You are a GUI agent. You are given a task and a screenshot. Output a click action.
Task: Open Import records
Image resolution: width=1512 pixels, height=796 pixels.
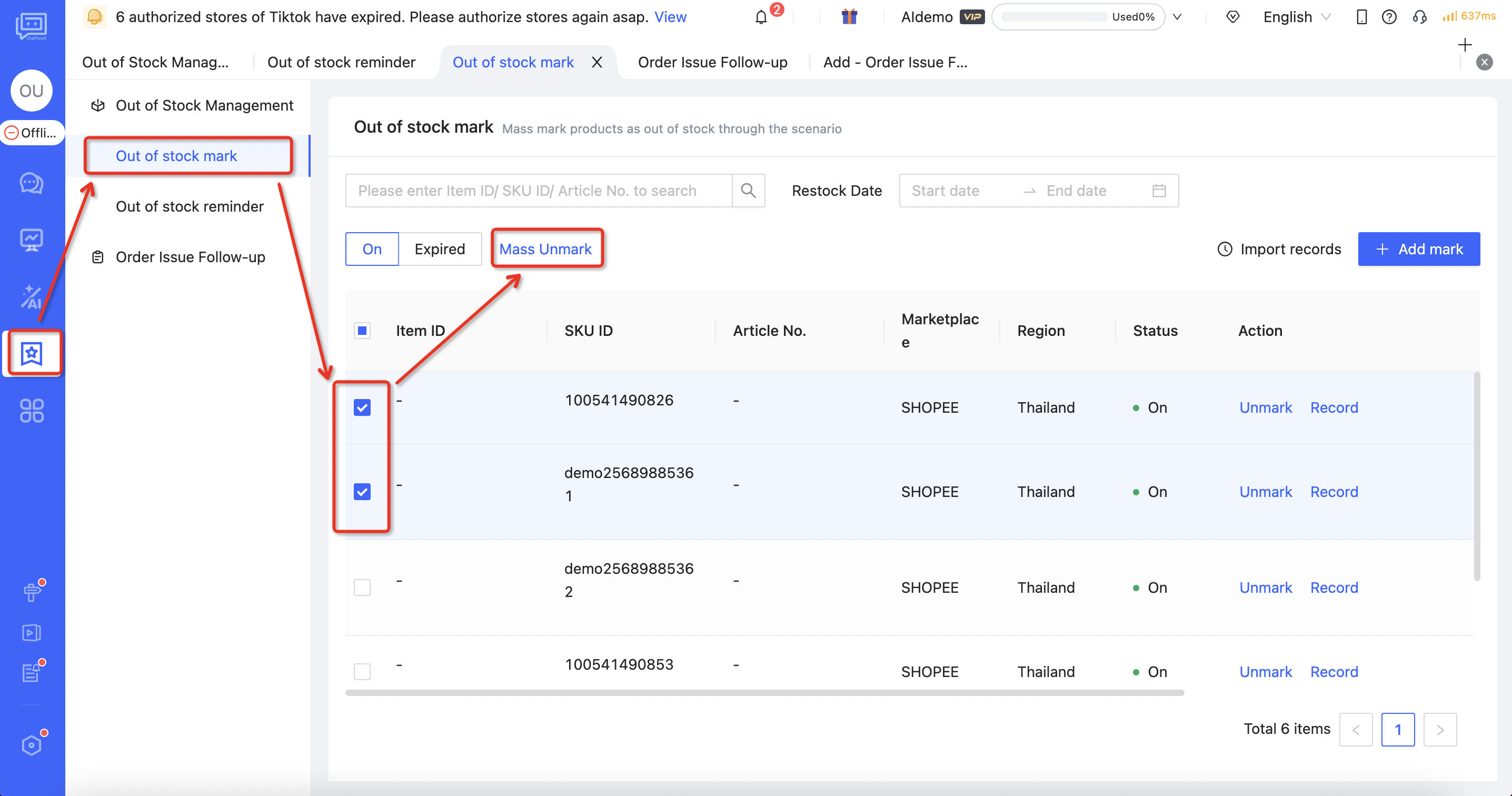[1279, 249]
